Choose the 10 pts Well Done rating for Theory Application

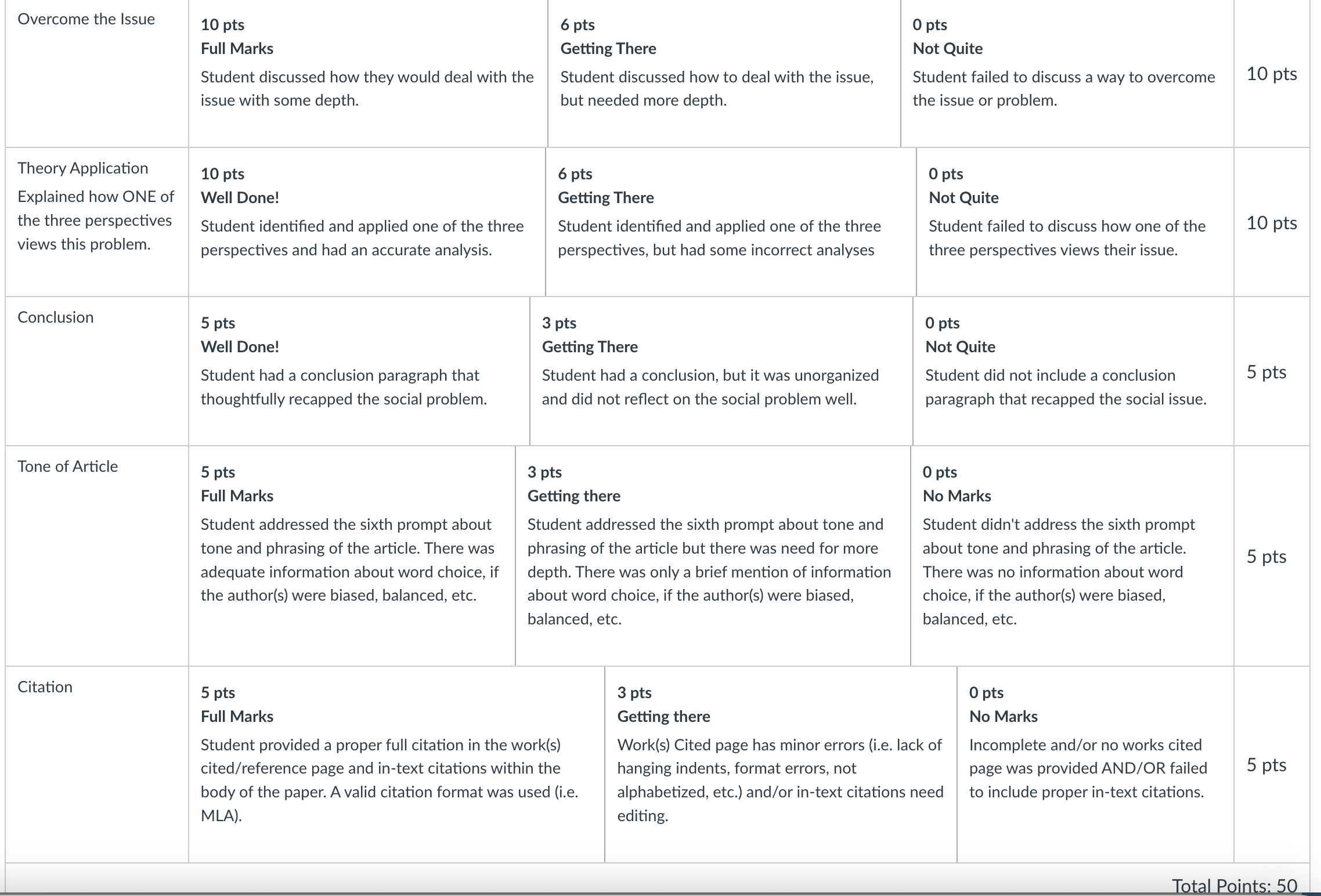(367, 222)
